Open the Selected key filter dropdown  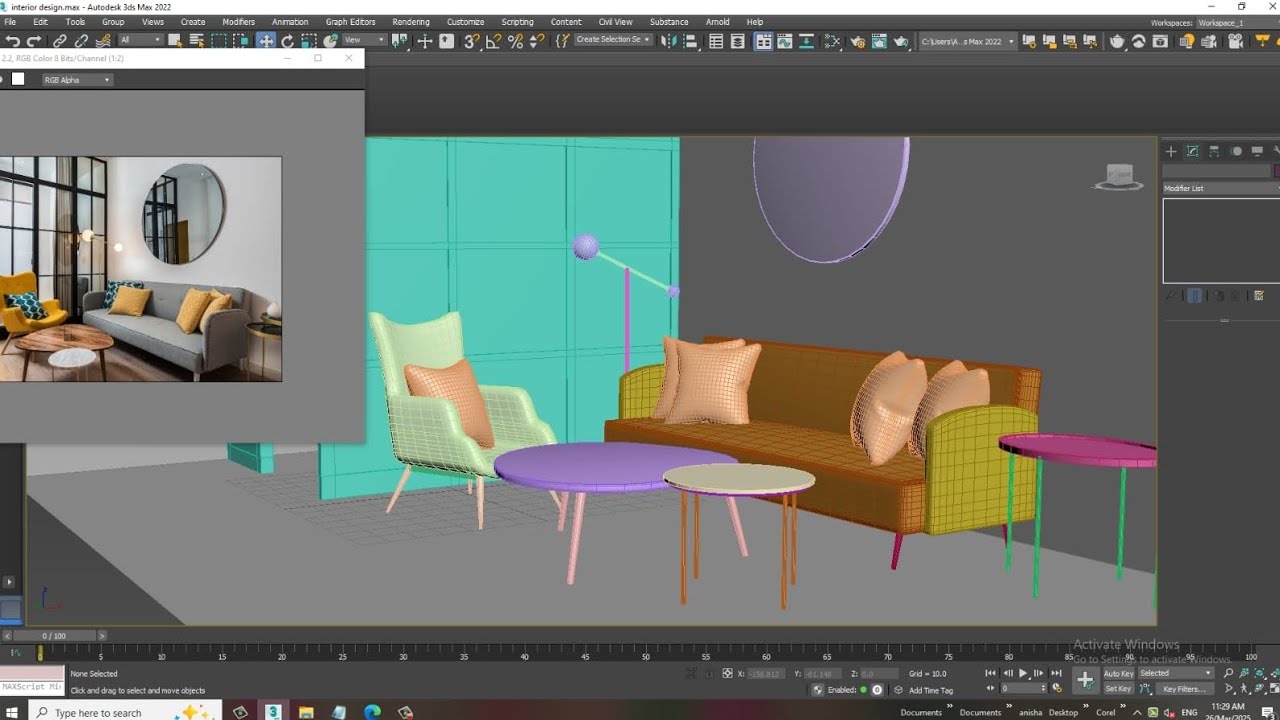1176,673
